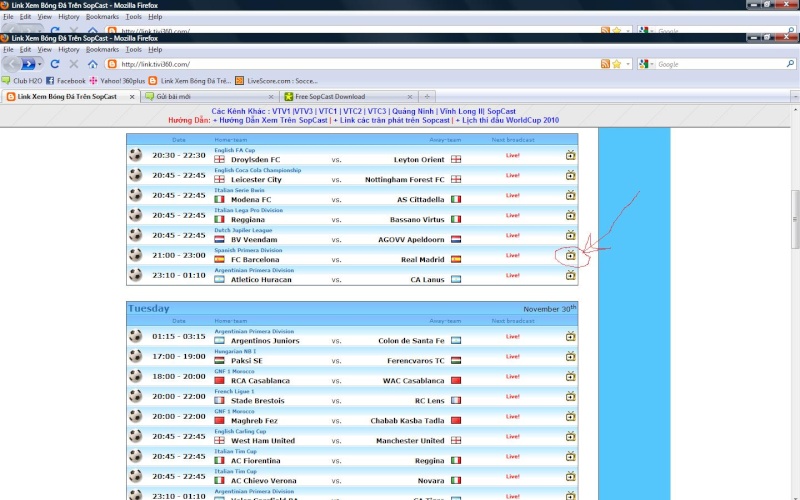Click the RSS feed icon in address bar
The width and height of the screenshot is (800, 500).
click(x=605, y=64)
